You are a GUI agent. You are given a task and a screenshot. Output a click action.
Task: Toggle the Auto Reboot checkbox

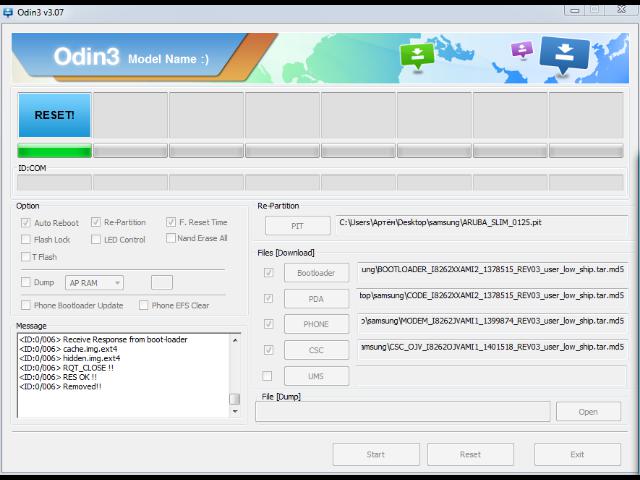click(26, 222)
